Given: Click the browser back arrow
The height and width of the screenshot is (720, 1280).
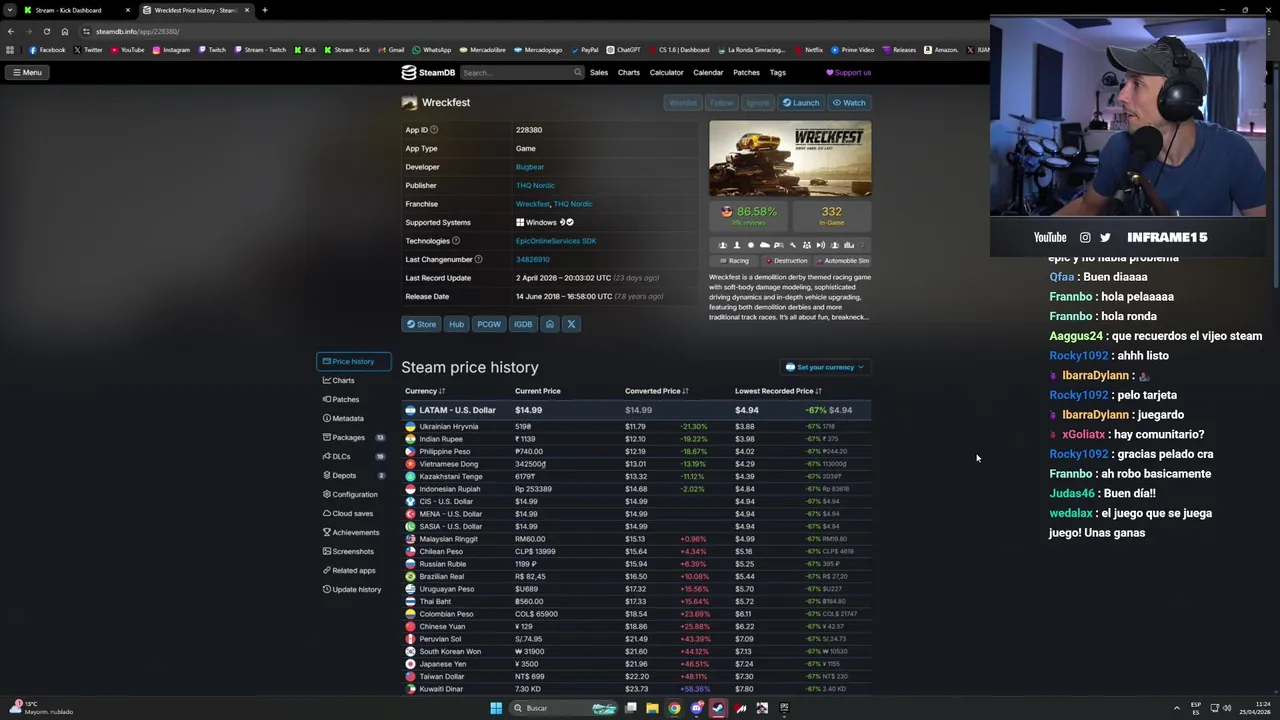Looking at the screenshot, I should click(x=10, y=31).
